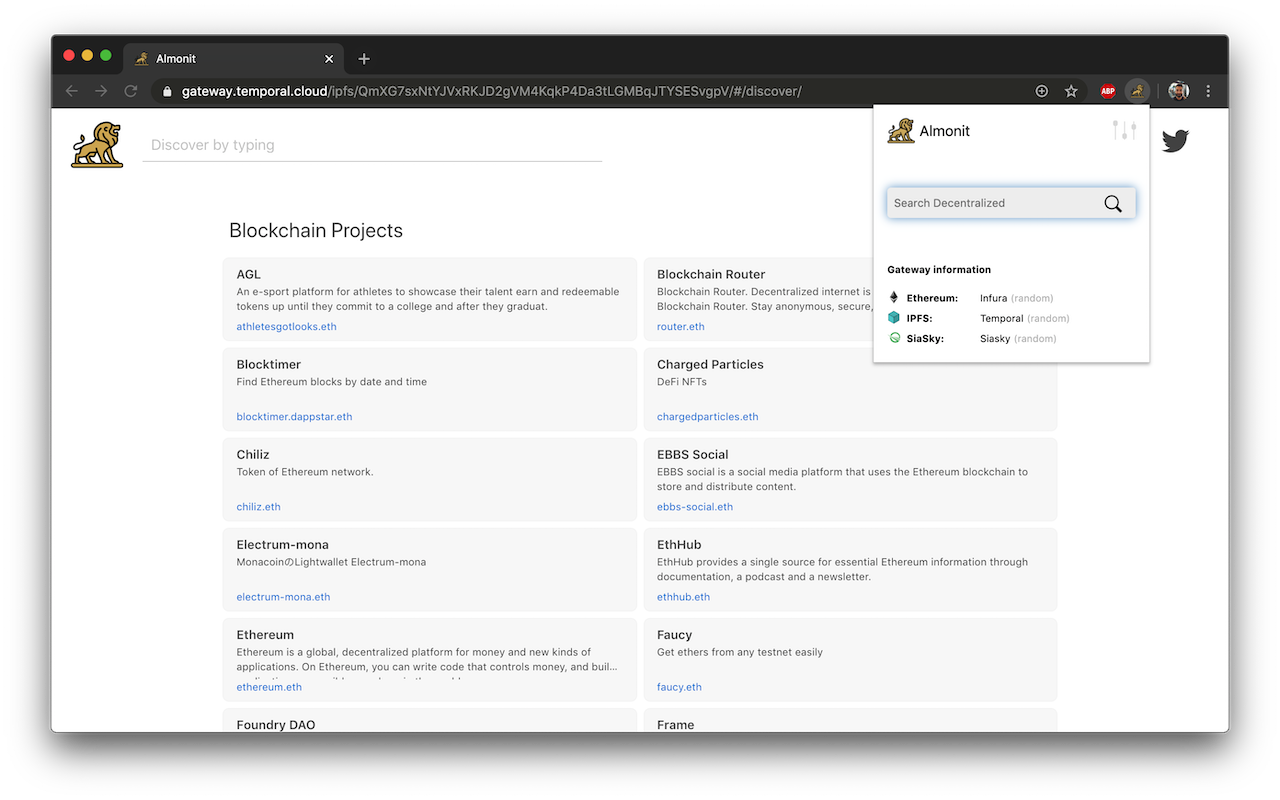Click the lion logo in the popup header
Image resolution: width=1280 pixels, height=800 pixels.
[x=901, y=131]
